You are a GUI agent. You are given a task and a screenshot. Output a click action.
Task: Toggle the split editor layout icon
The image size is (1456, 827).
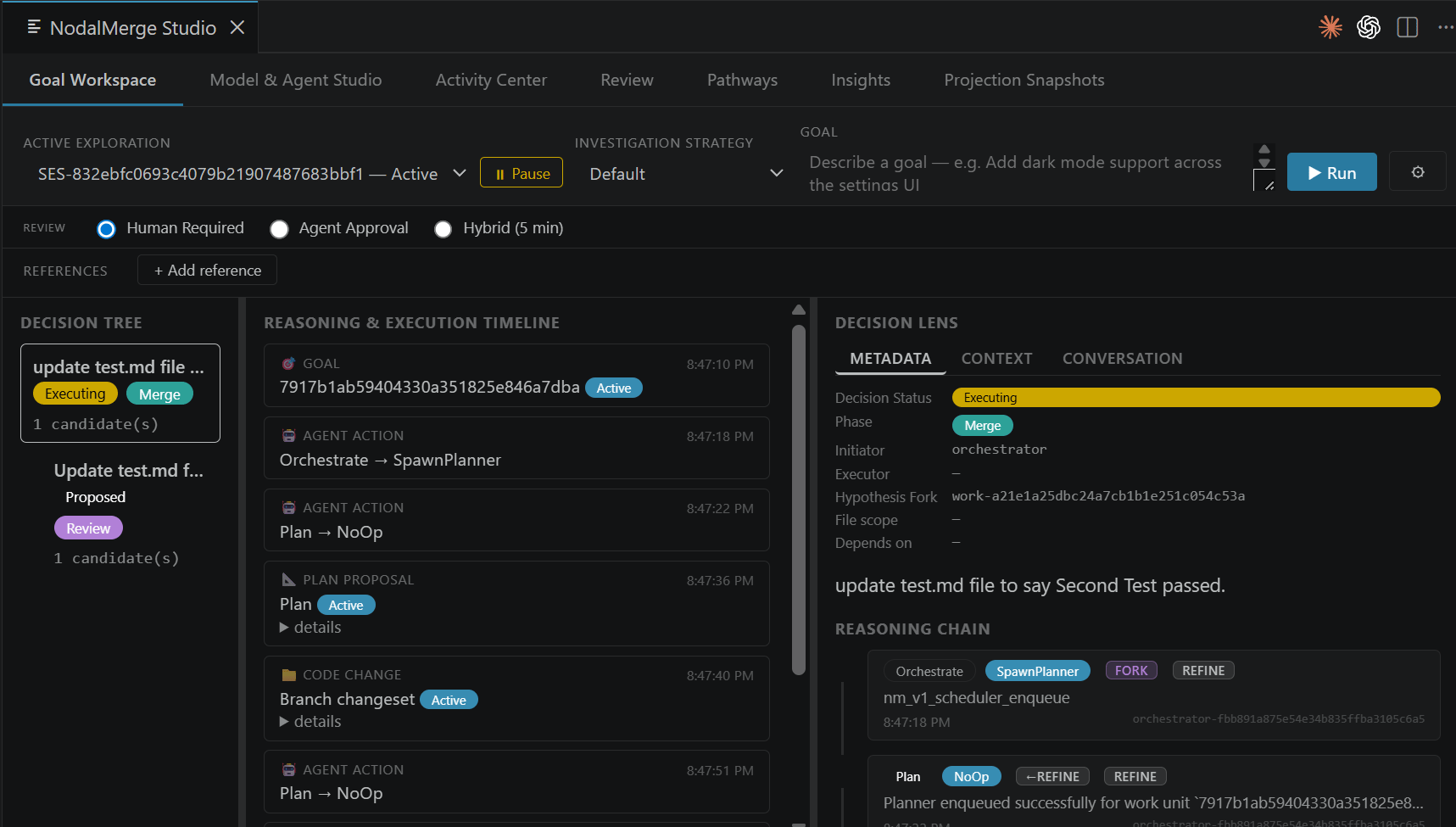(1408, 27)
